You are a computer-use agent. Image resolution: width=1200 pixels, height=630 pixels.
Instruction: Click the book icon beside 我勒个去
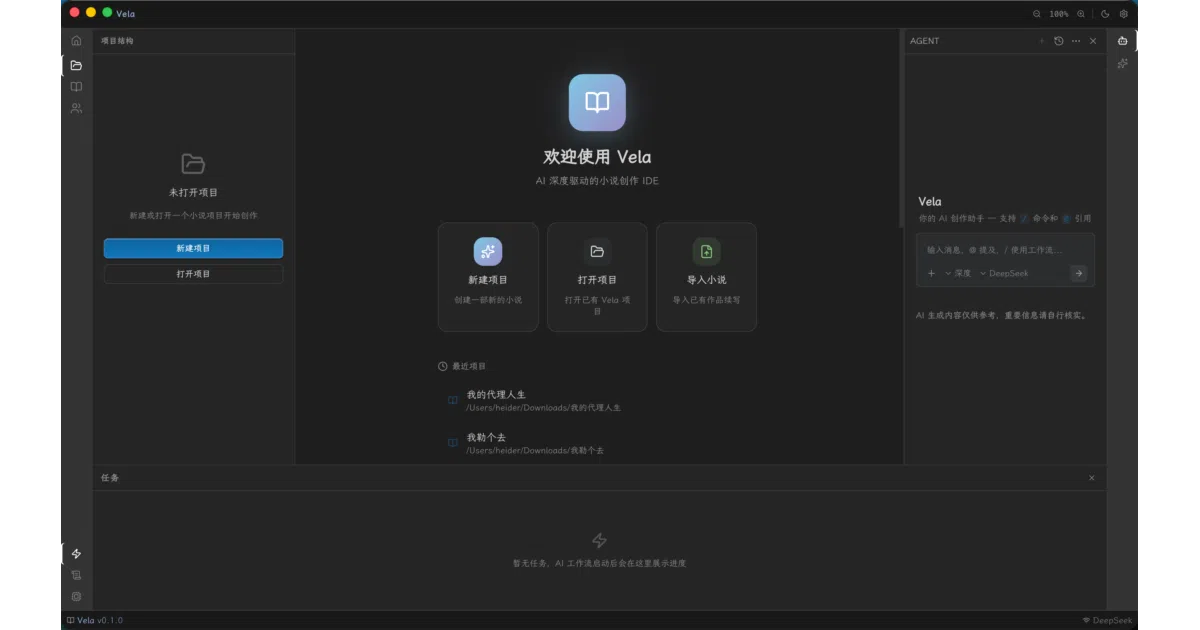coord(453,443)
